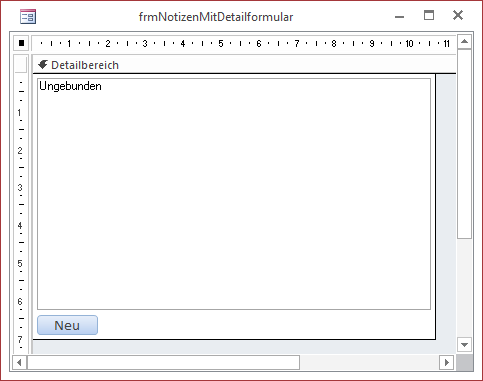Select the Ungebunden list box control
The height and width of the screenshot is (381, 483).
click(234, 194)
